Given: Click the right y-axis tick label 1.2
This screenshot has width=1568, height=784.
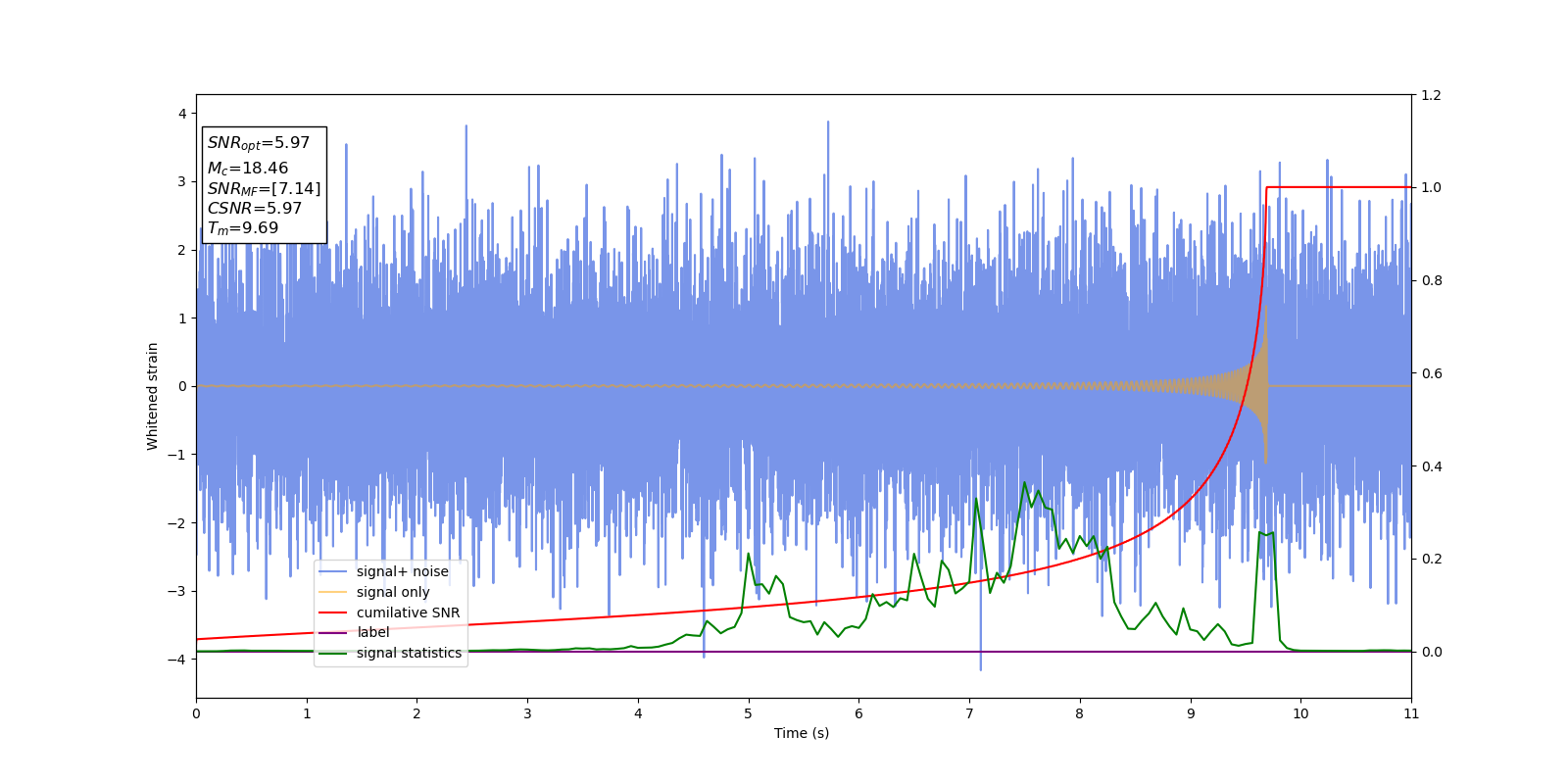Looking at the screenshot, I should [x=1431, y=95].
